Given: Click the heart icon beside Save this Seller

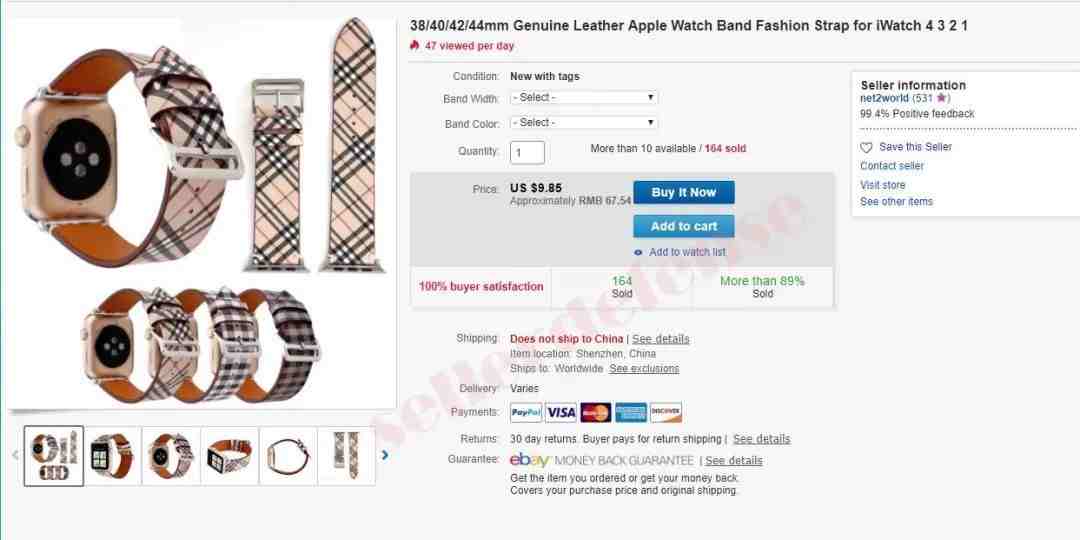Looking at the screenshot, I should coord(866,147).
